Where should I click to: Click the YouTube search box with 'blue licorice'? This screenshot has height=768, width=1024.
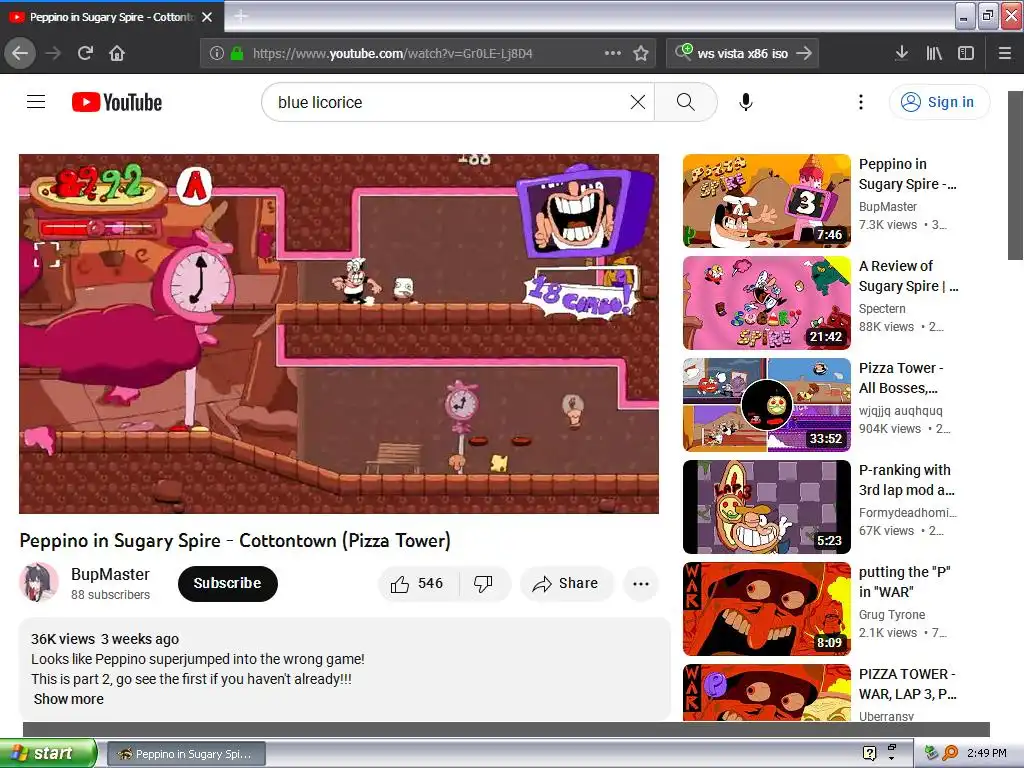point(449,102)
